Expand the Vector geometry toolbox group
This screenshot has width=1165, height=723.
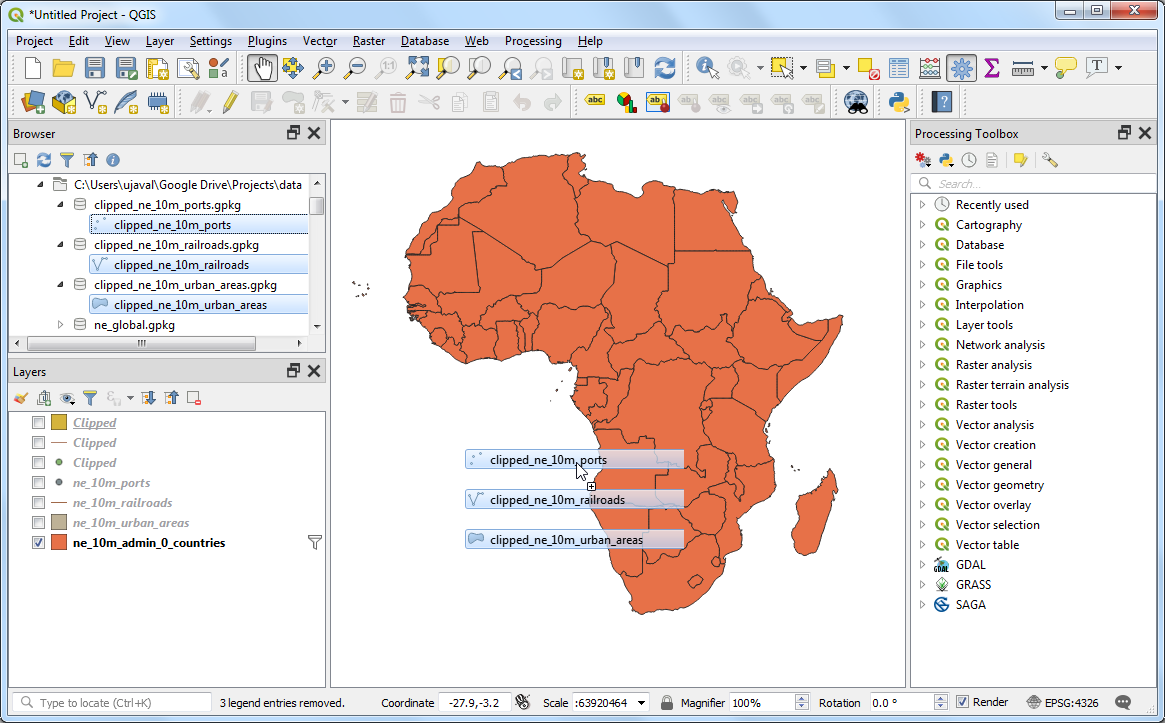coord(922,485)
